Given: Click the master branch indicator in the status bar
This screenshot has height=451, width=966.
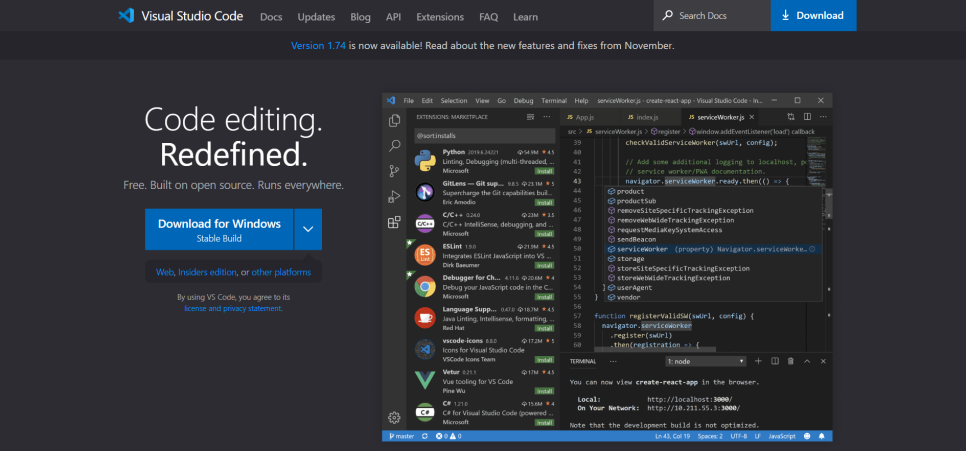Looking at the screenshot, I should coord(401,436).
